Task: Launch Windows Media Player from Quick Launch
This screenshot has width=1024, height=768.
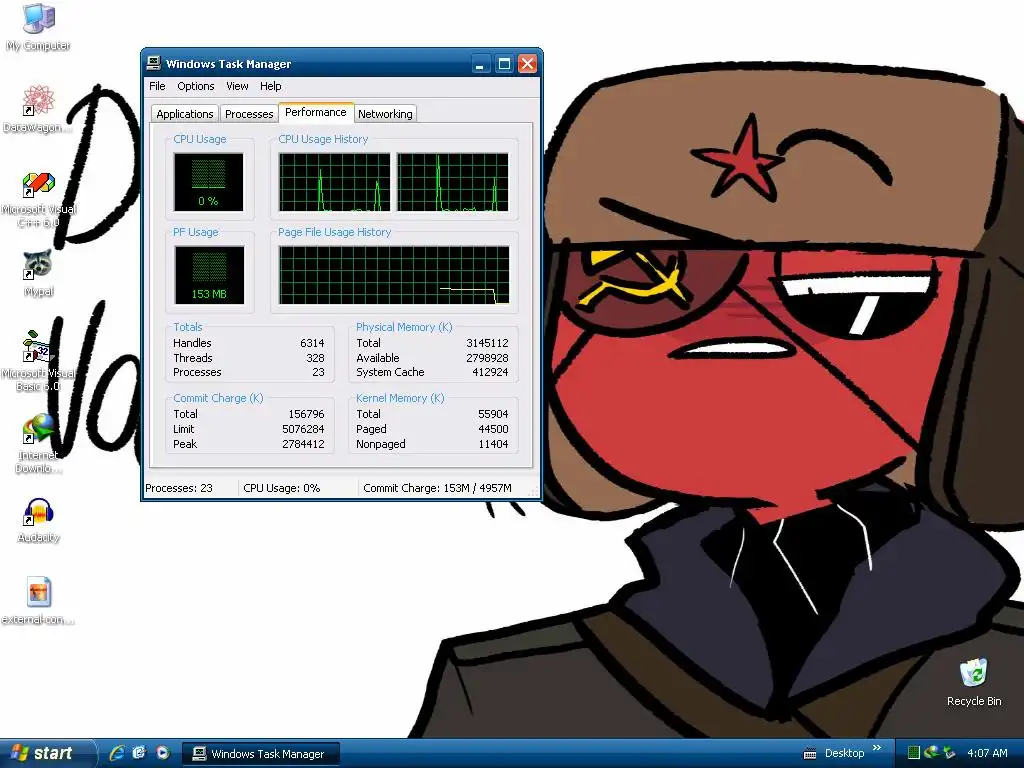Action: [x=163, y=753]
